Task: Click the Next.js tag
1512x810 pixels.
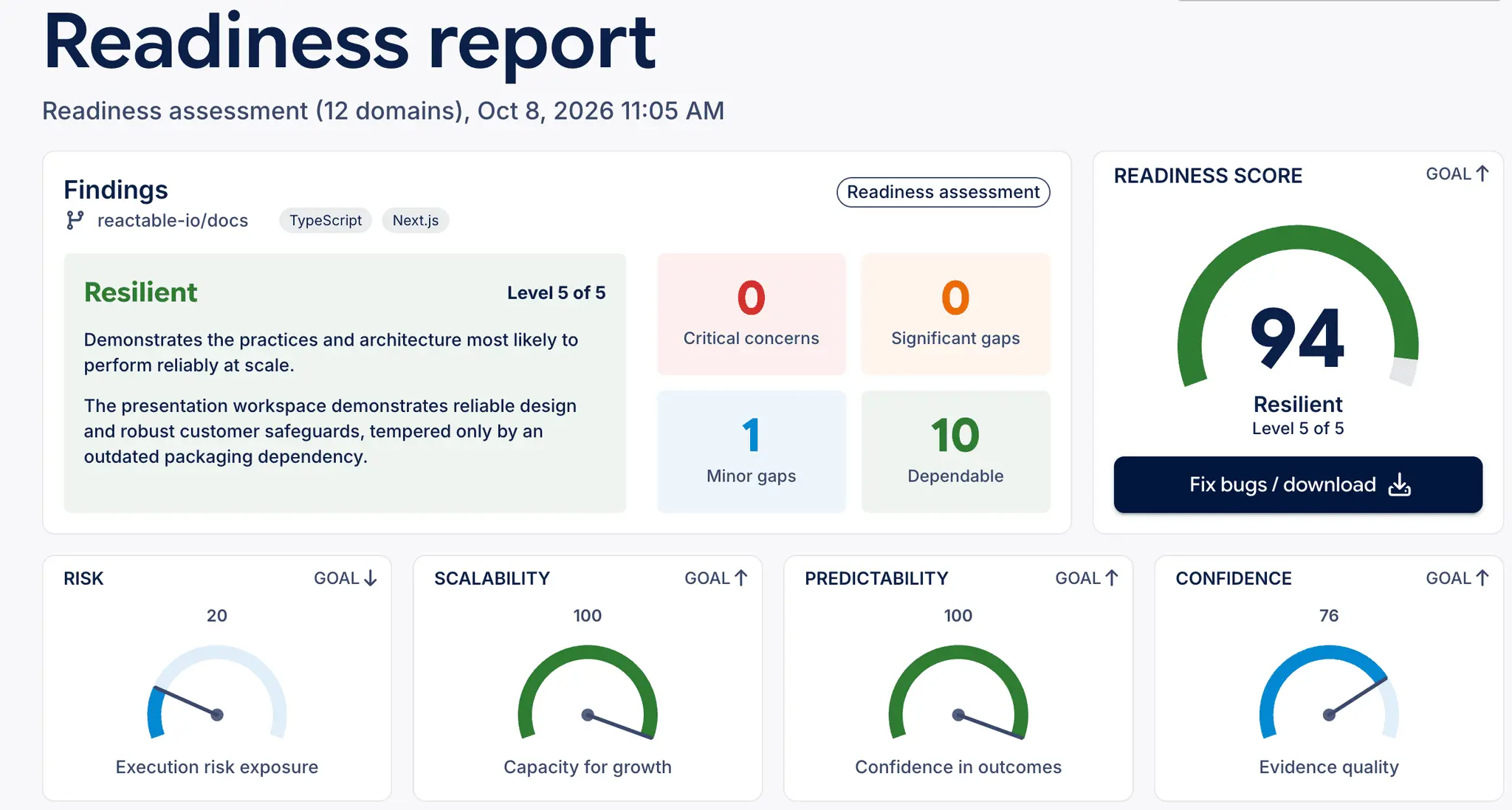Action: [x=416, y=220]
